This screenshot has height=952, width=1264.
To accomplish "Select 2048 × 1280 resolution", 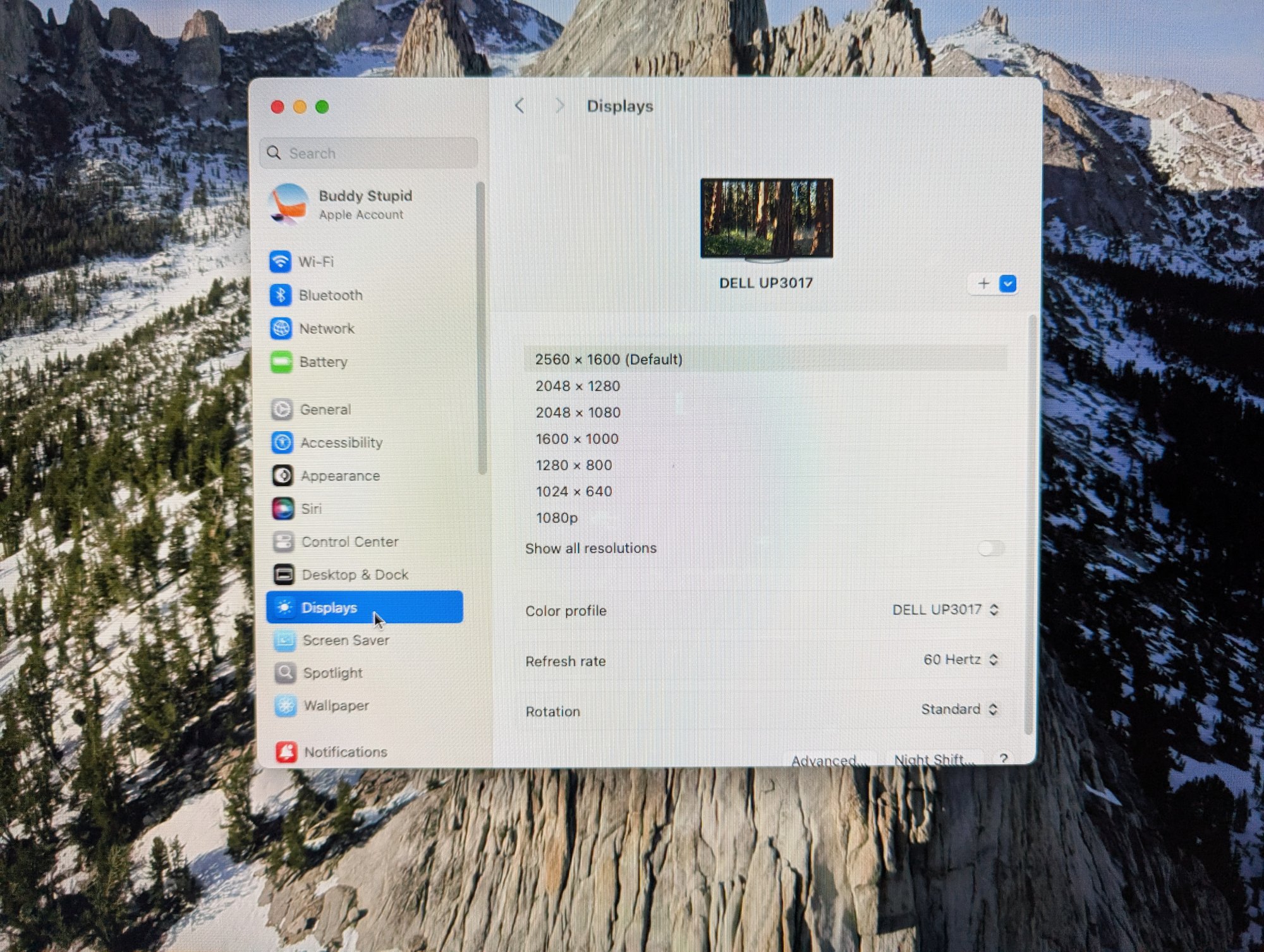I will 578,386.
